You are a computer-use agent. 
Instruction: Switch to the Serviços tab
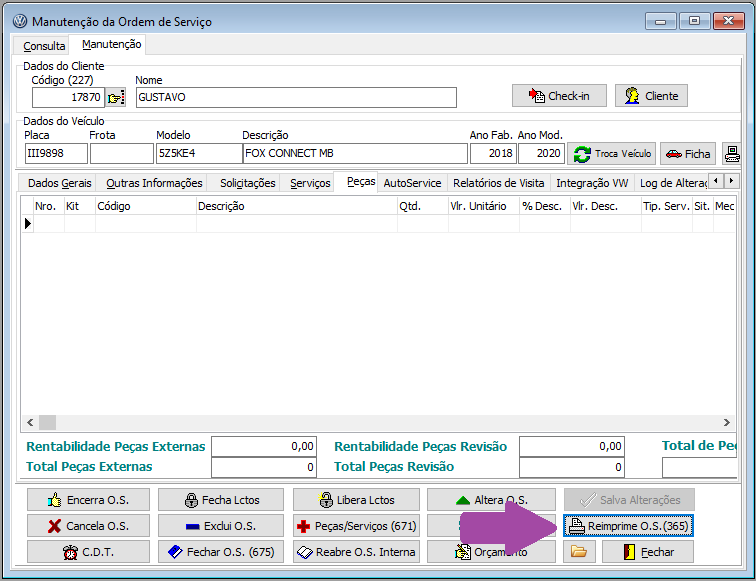tap(310, 183)
